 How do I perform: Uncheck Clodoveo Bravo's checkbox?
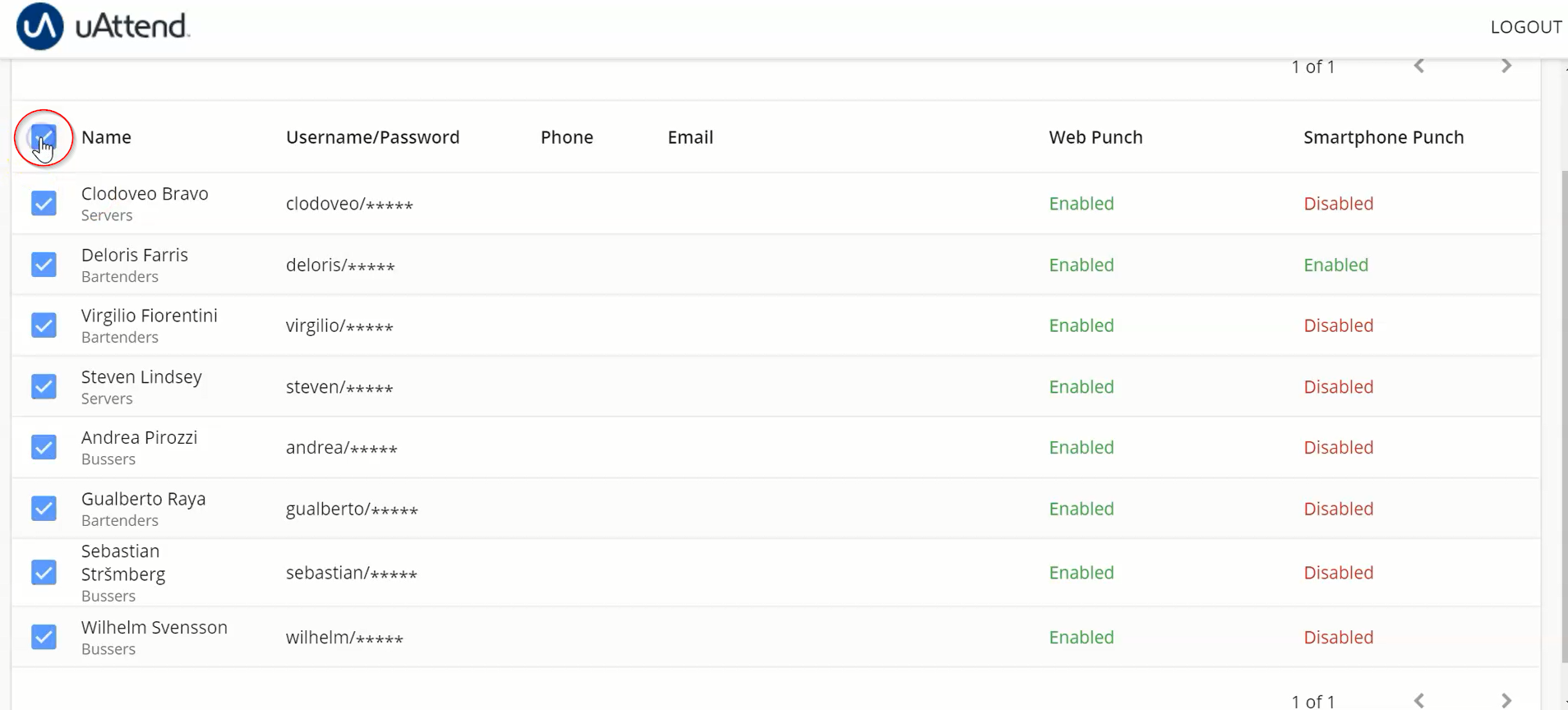(44, 203)
